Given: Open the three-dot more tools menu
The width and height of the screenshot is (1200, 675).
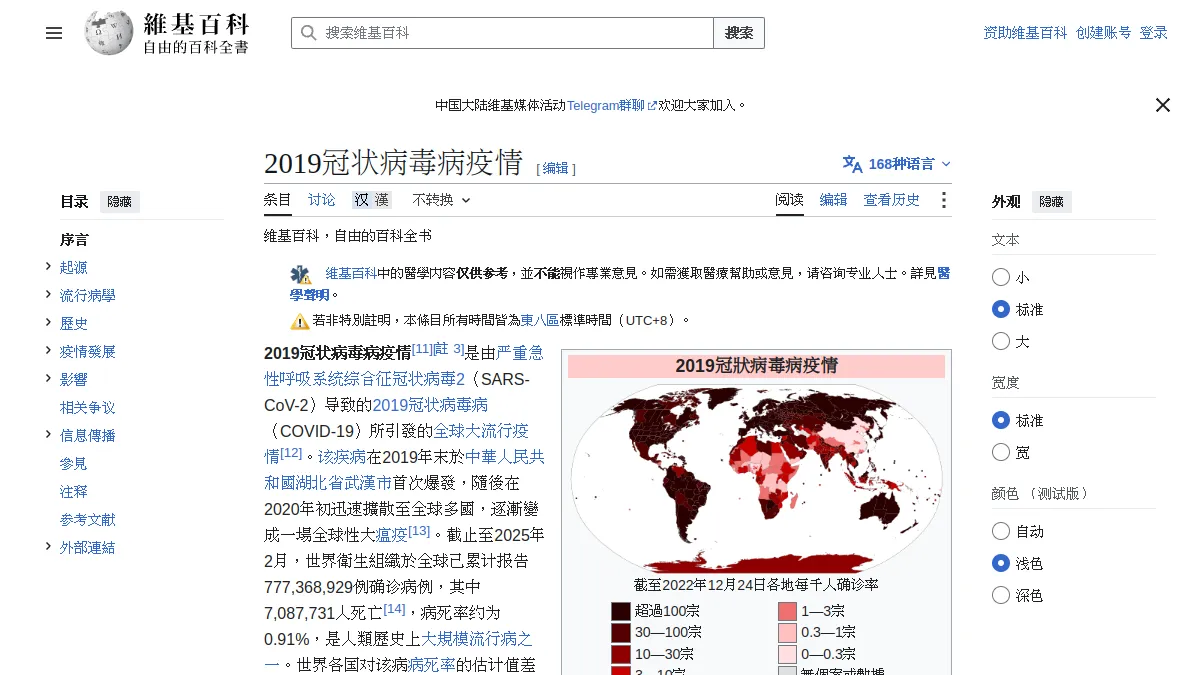Looking at the screenshot, I should (x=943, y=200).
